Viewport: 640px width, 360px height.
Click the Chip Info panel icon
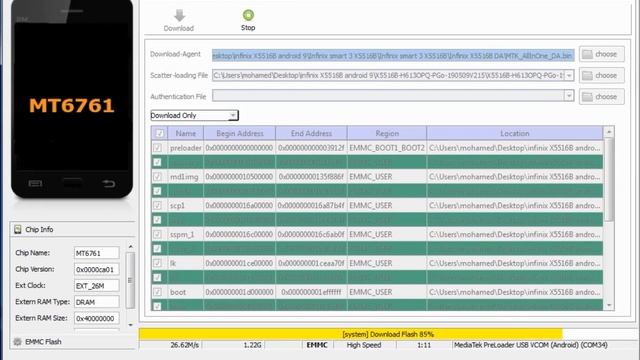point(18,229)
